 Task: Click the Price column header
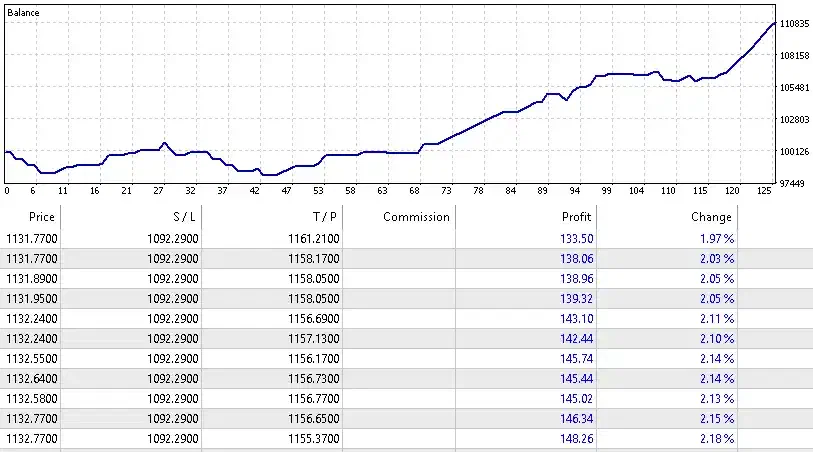point(42,217)
